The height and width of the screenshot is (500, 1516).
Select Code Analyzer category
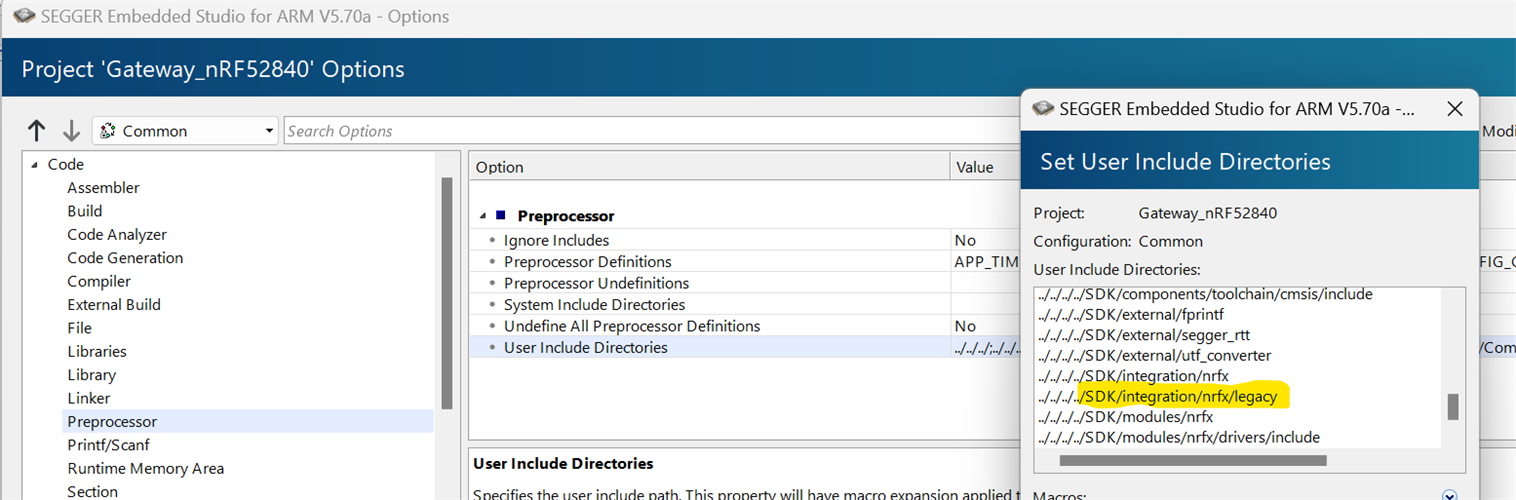pyautogui.click(x=117, y=235)
